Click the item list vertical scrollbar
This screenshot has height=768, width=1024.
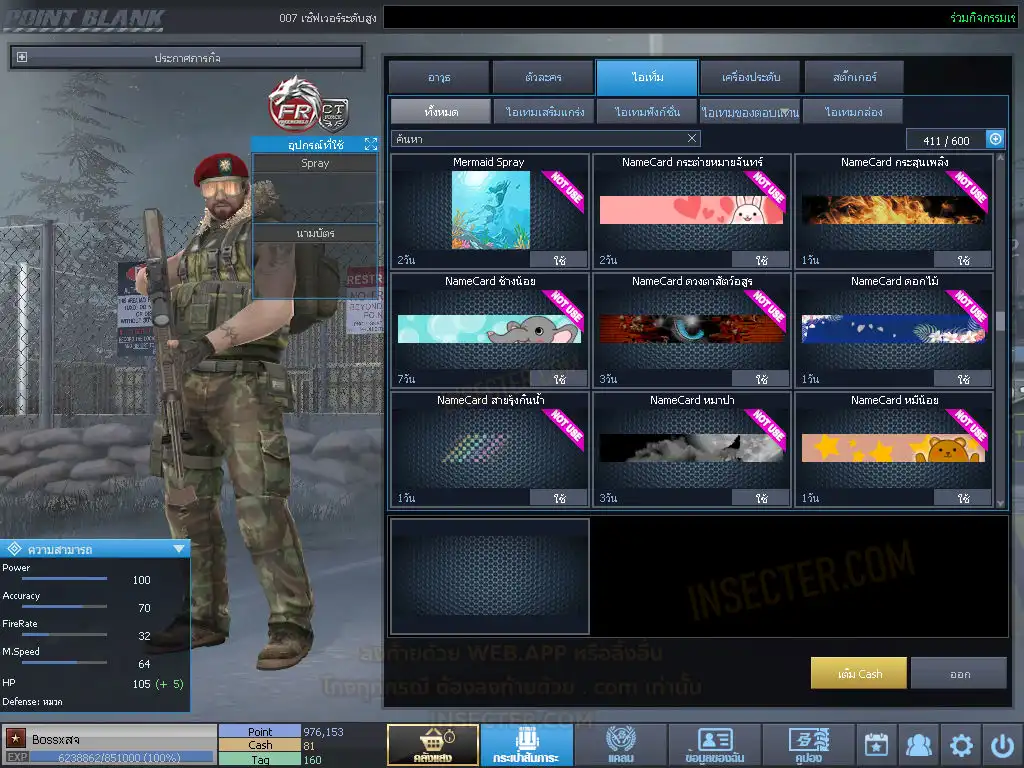coord(999,321)
